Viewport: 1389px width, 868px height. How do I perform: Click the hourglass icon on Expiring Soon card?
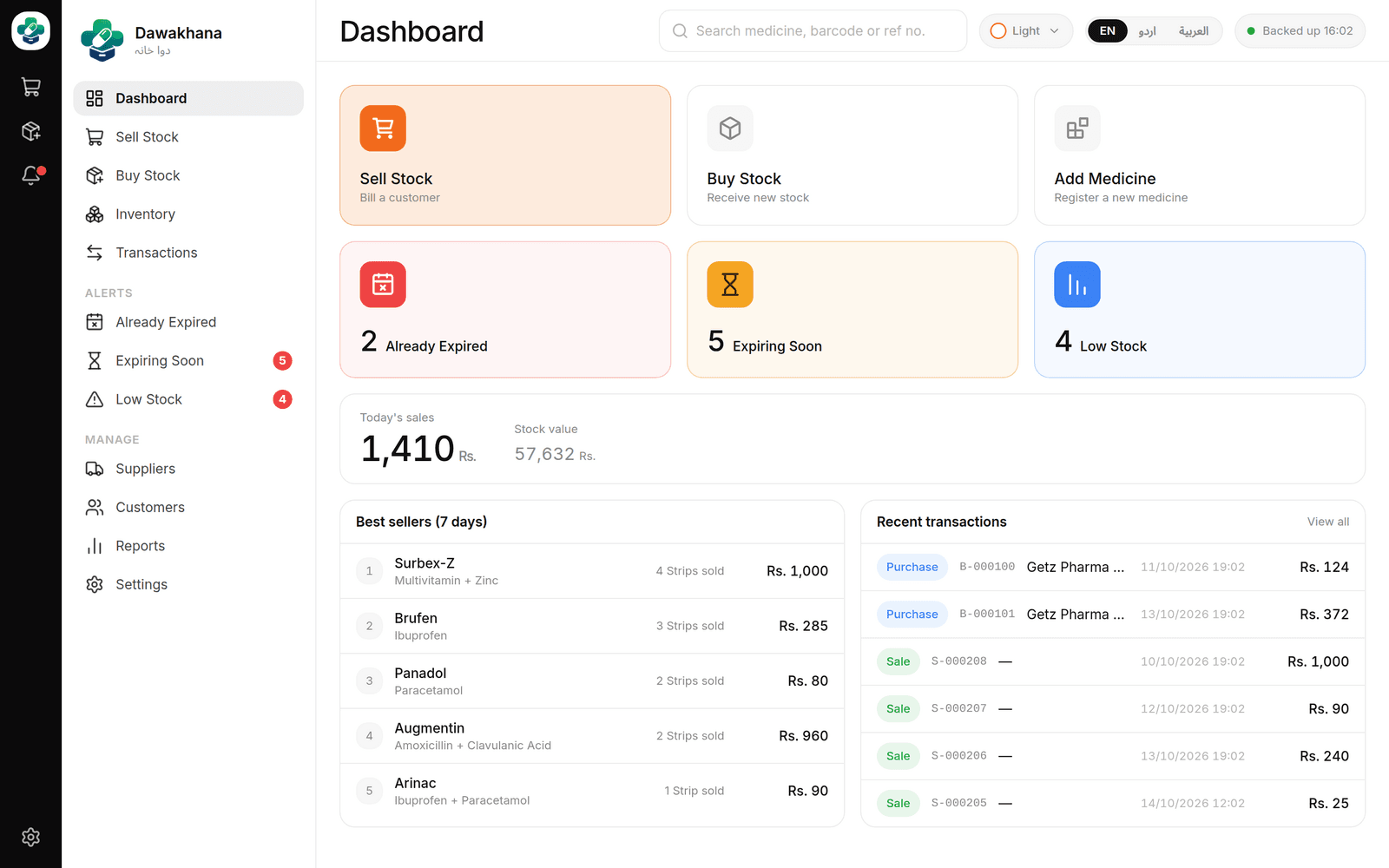pos(730,285)
